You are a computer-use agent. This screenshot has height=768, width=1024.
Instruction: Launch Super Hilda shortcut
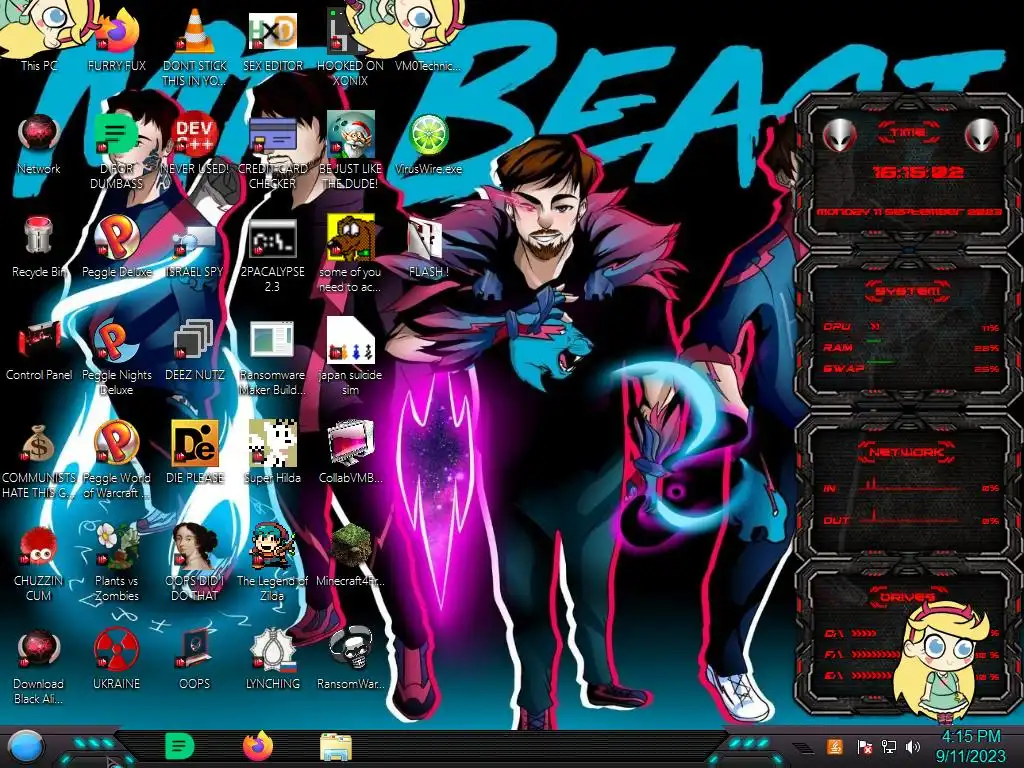[272, 452]
